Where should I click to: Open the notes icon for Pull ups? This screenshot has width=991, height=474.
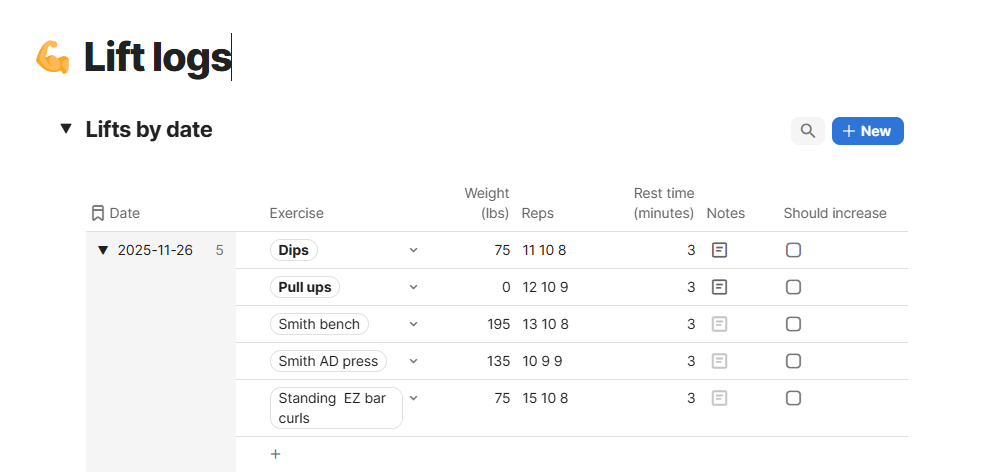(719, 287)
